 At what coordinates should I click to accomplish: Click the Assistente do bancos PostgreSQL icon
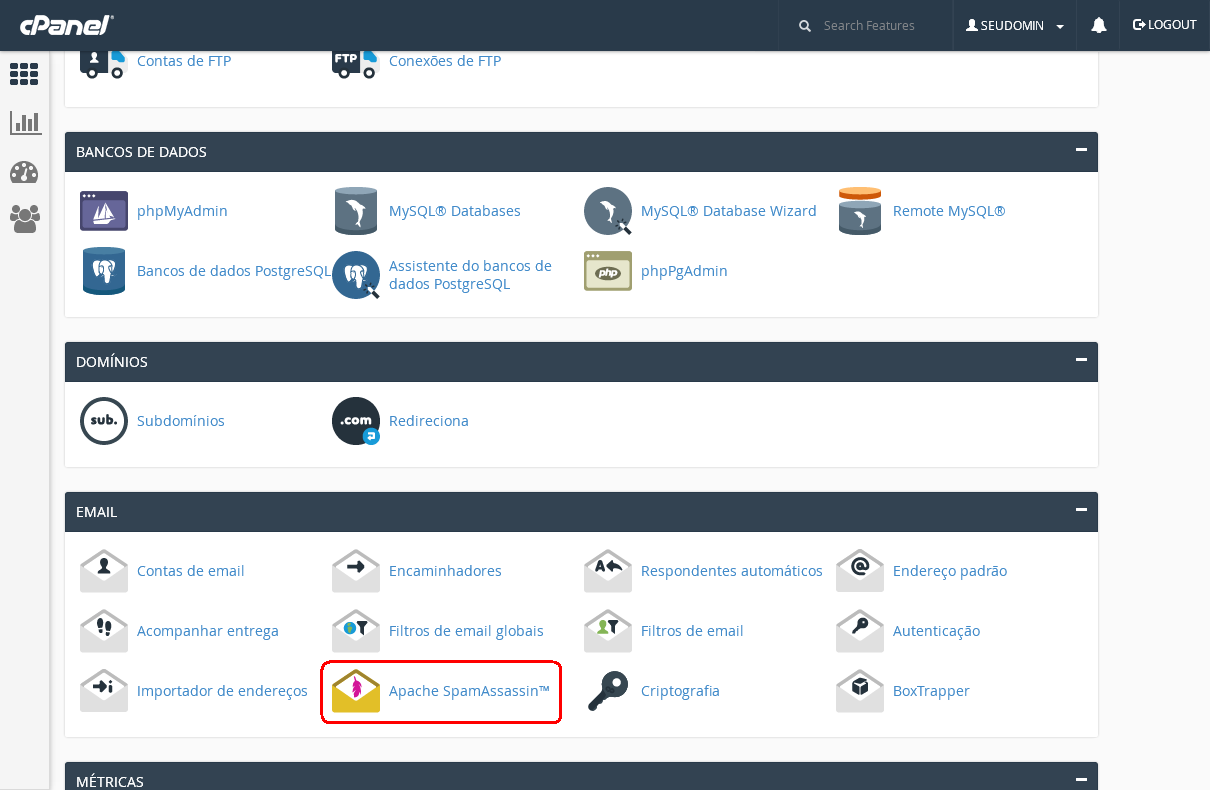pyautogui.click(x=356, y=275)
